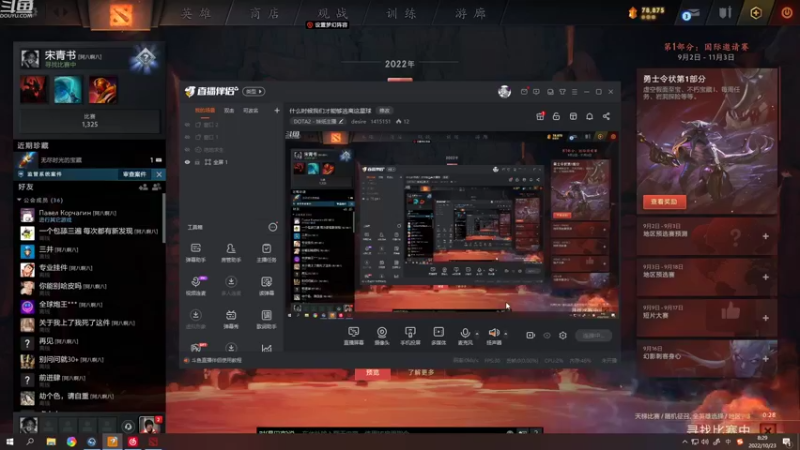Open the chat avatar with red badge
The width and height of the screenshot is (800, 450).
tap(149, 424)
